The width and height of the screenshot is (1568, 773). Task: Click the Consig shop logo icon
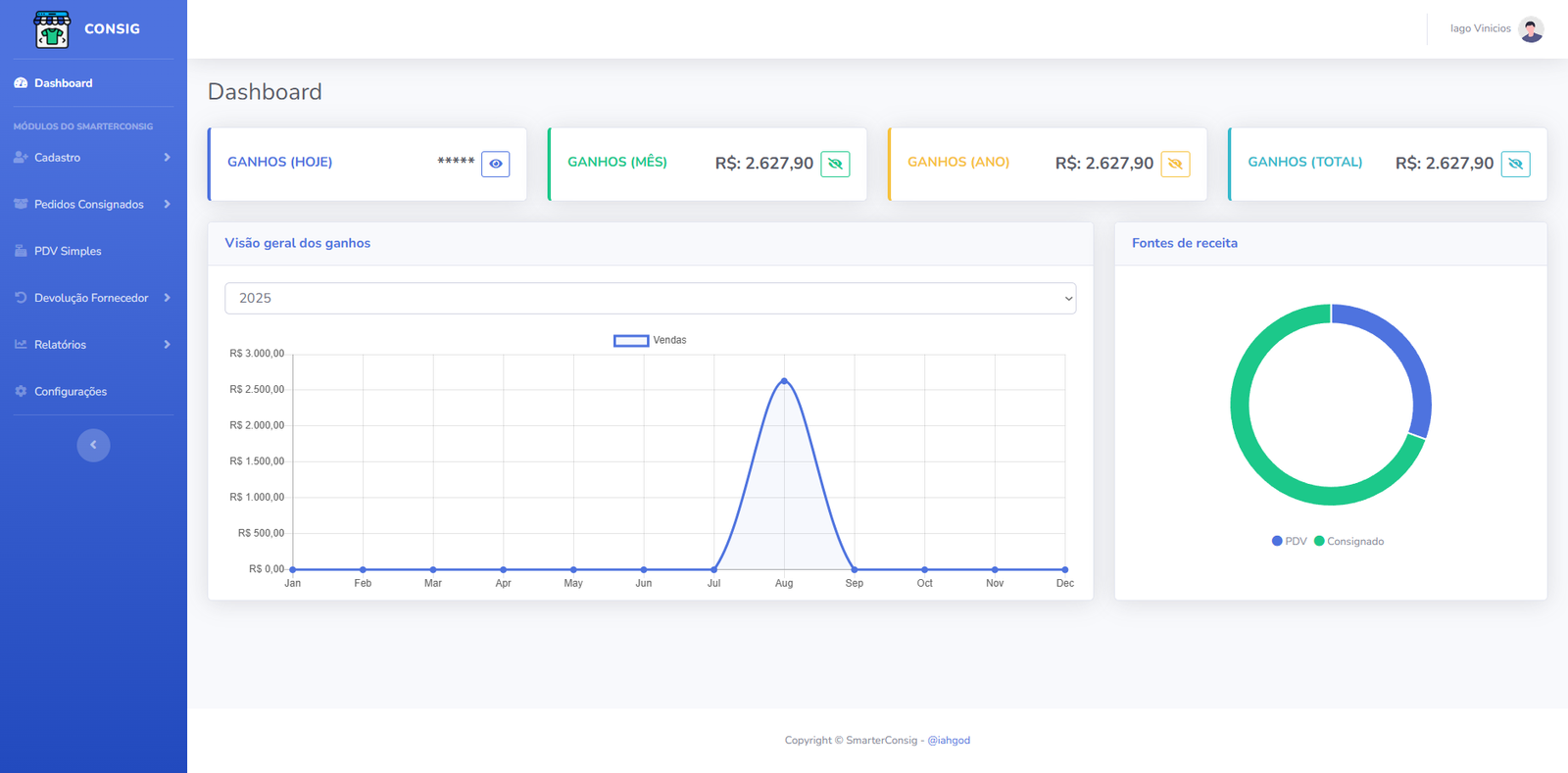[52, 29]
